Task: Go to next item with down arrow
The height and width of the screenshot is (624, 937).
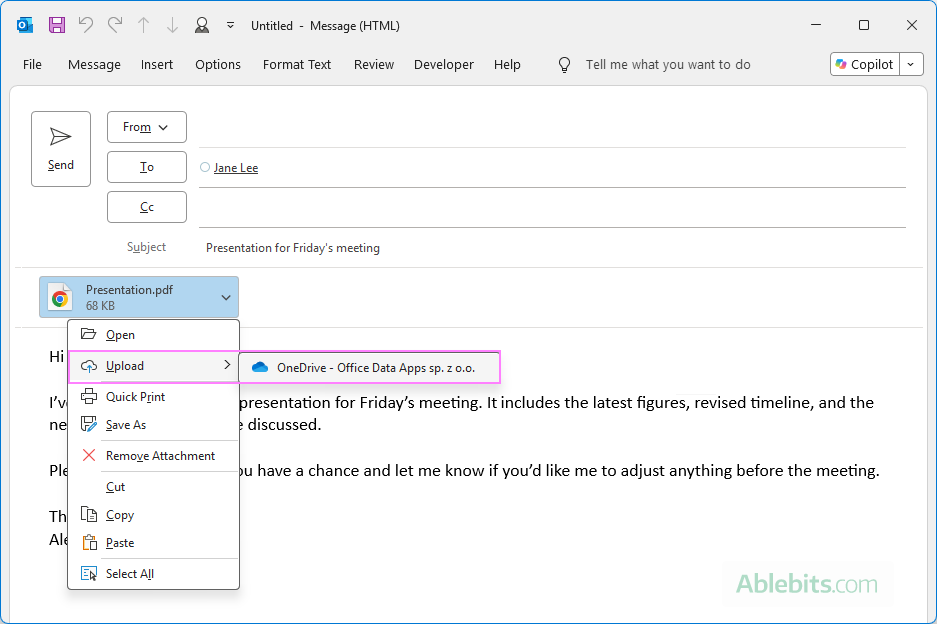Action: (x=172, y=25)
